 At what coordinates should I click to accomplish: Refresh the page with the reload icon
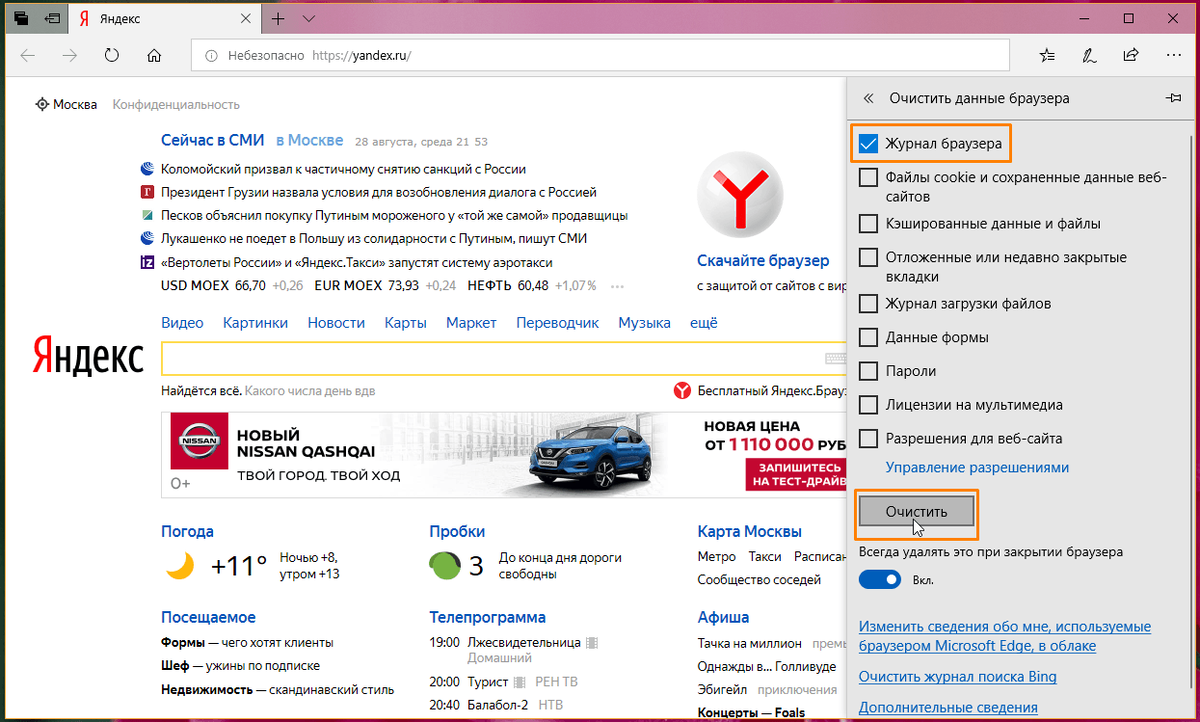point(112,55)
